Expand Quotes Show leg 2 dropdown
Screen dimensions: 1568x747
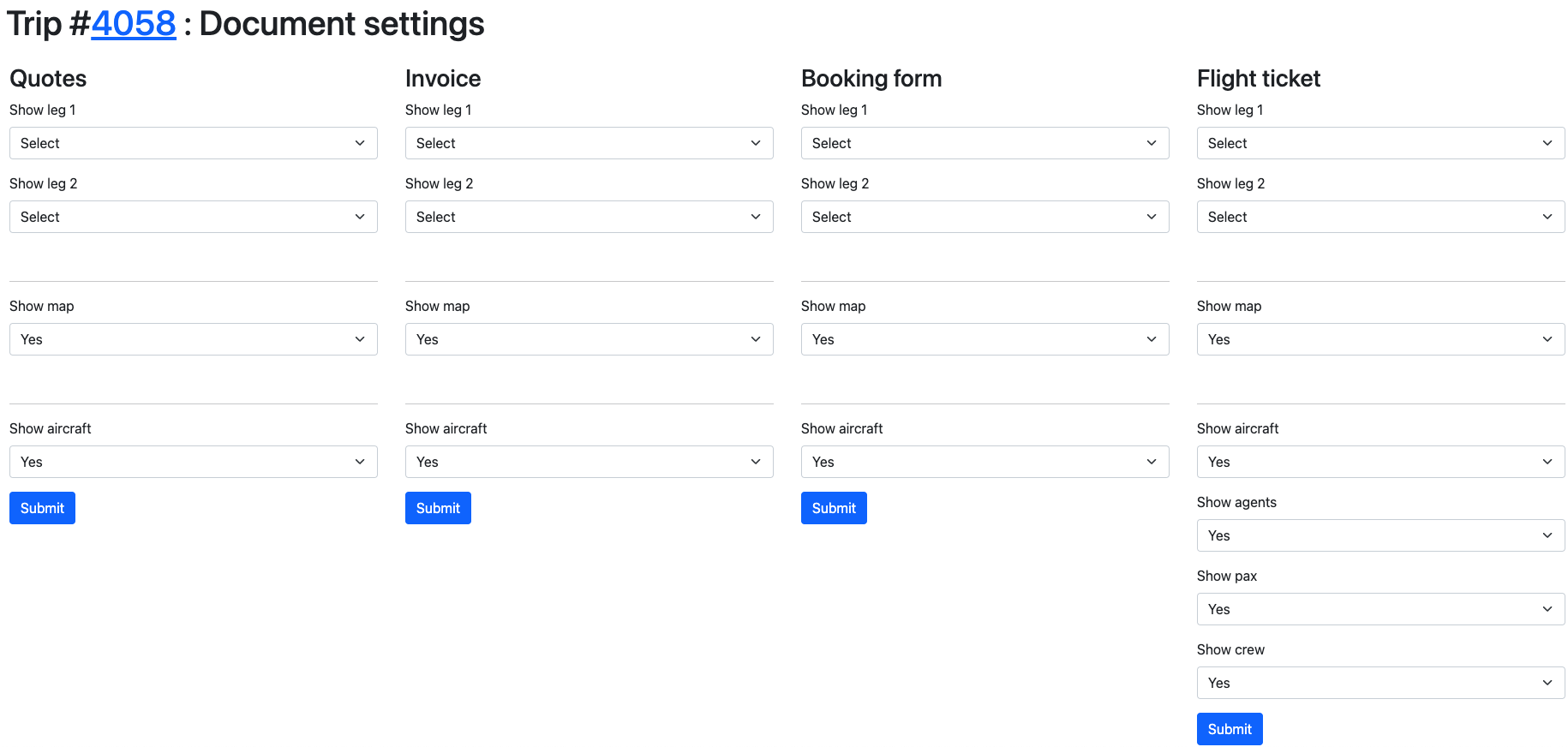(x=193, y=217)
